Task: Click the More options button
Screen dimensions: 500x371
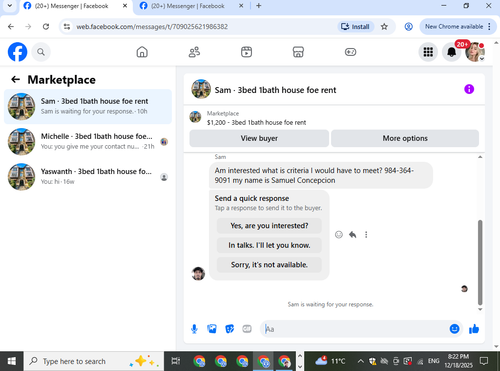Action: pos(405,138)
